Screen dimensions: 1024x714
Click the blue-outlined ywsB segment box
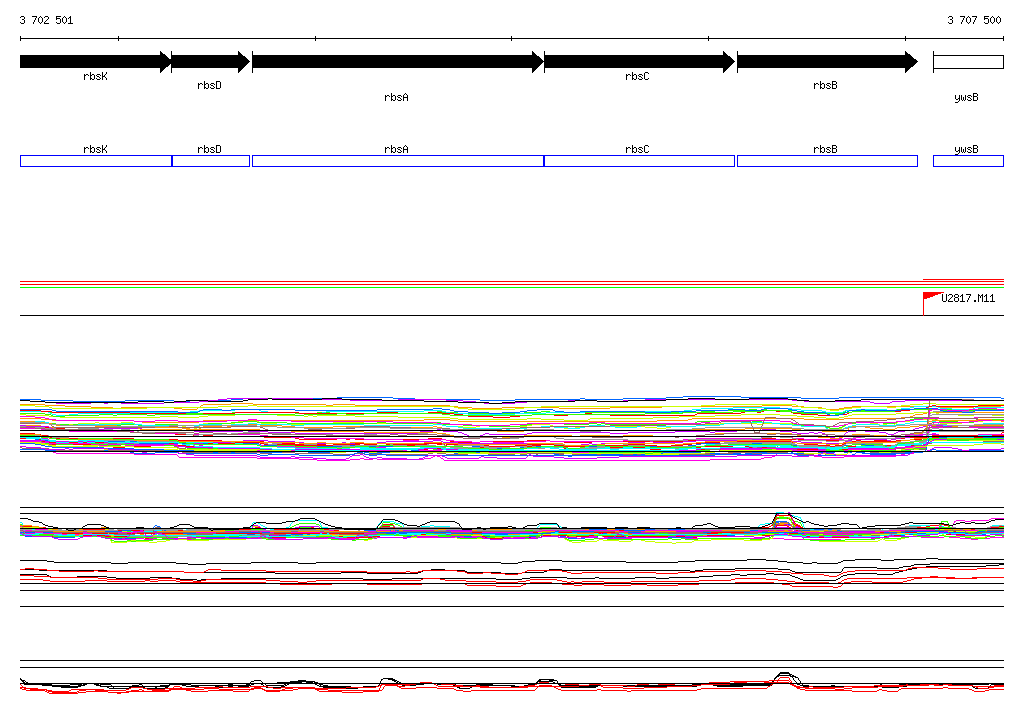tap(967, 161)
